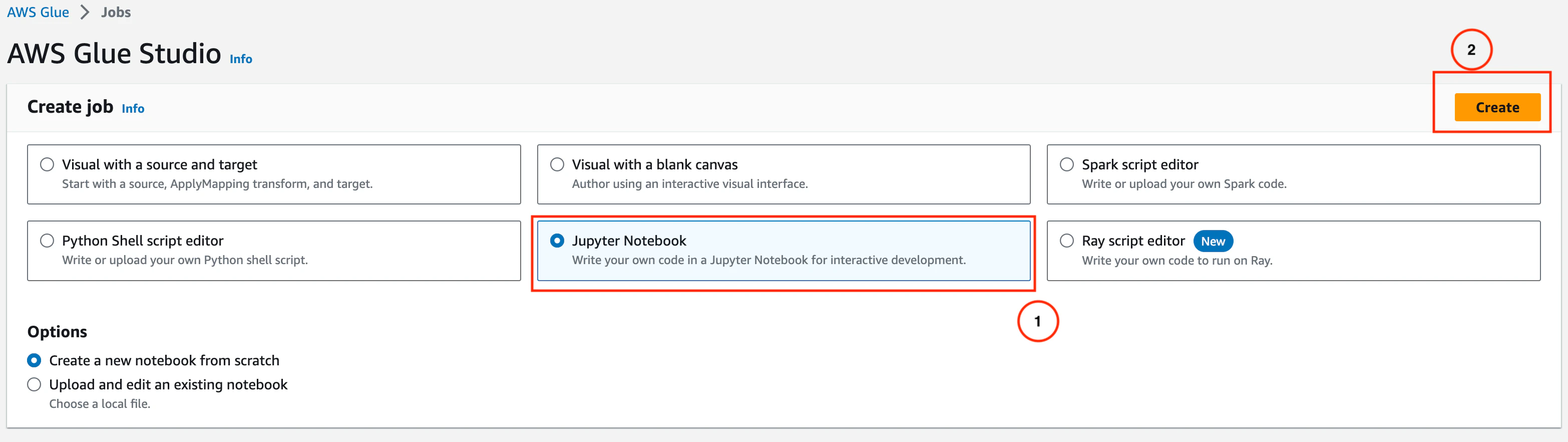Click the Python Shell script editor label
Image resolution: width=1568 pixels, height=442 pixels.
point(143,241)
